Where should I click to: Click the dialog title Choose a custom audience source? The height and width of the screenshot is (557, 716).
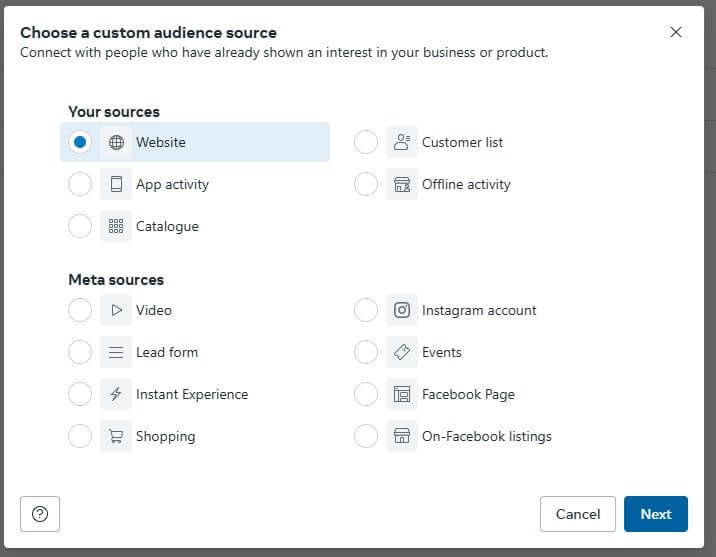click(148, 33)
